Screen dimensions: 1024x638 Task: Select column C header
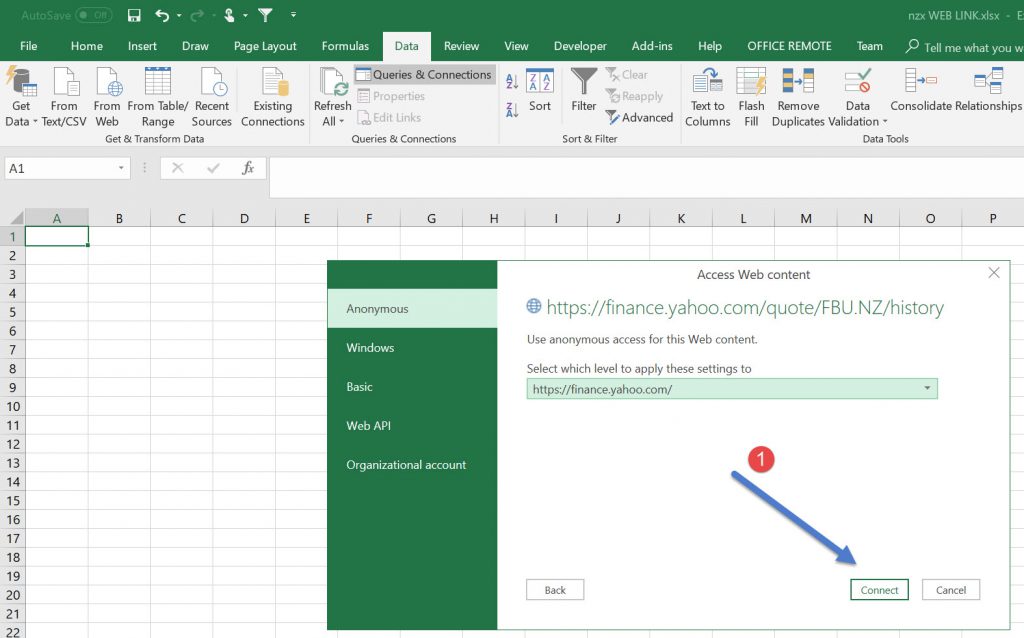[181, 218]
